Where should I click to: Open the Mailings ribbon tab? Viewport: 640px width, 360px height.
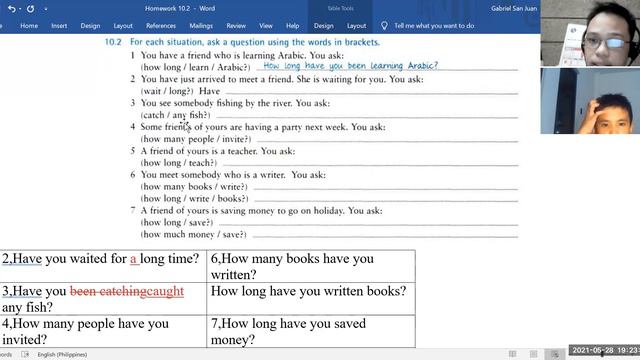201,26
